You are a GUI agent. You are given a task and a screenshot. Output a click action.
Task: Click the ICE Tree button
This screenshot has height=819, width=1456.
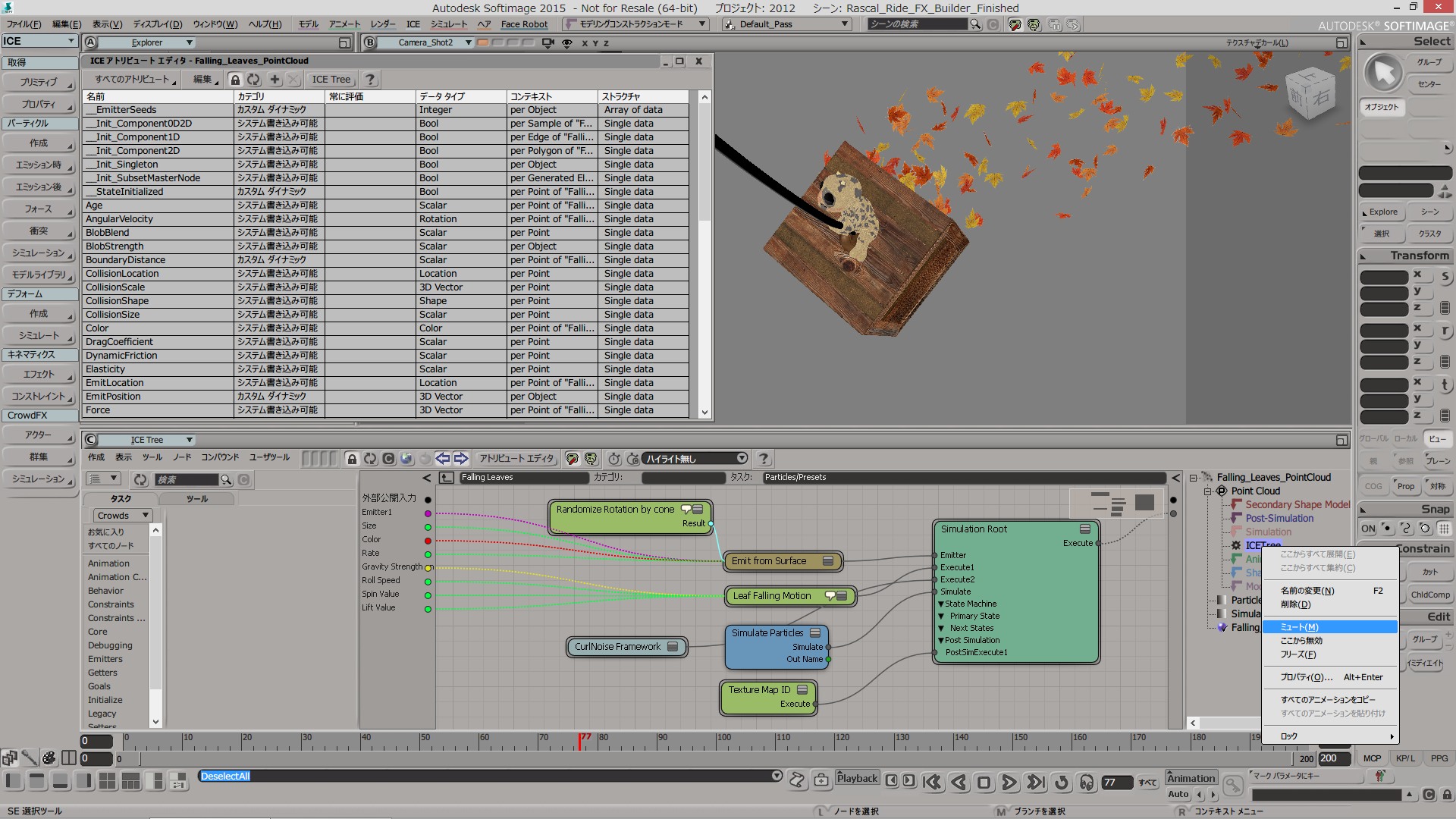tap(331, 80)
